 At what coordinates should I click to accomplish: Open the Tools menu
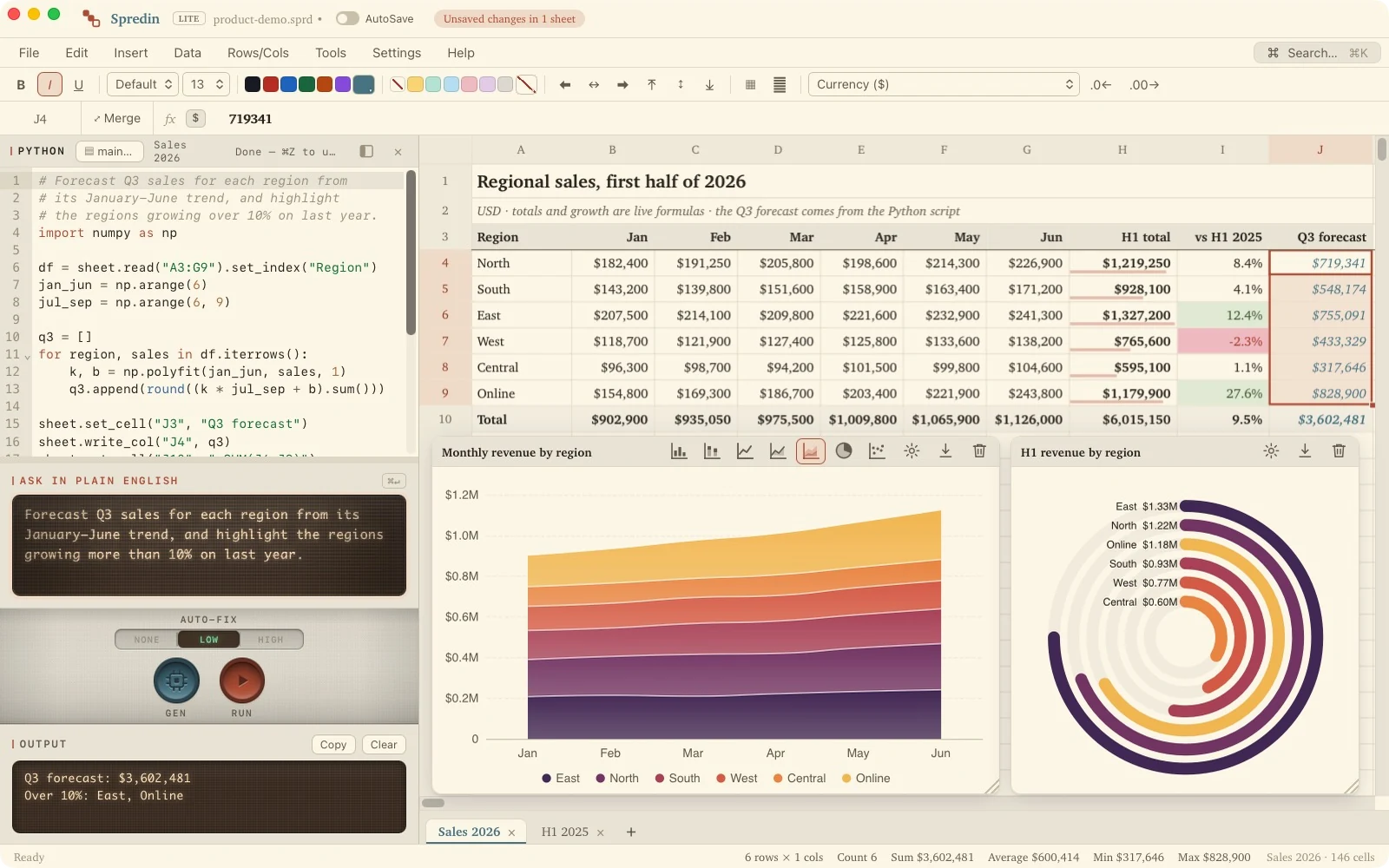click(331, 53)
